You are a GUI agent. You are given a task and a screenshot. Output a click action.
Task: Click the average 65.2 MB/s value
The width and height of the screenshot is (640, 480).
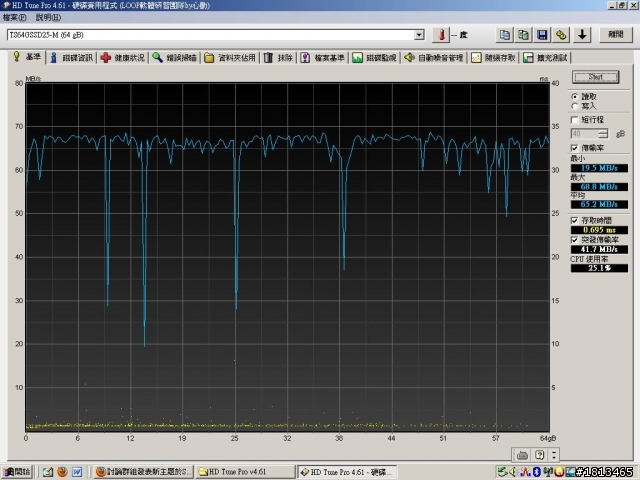(599, 204)
